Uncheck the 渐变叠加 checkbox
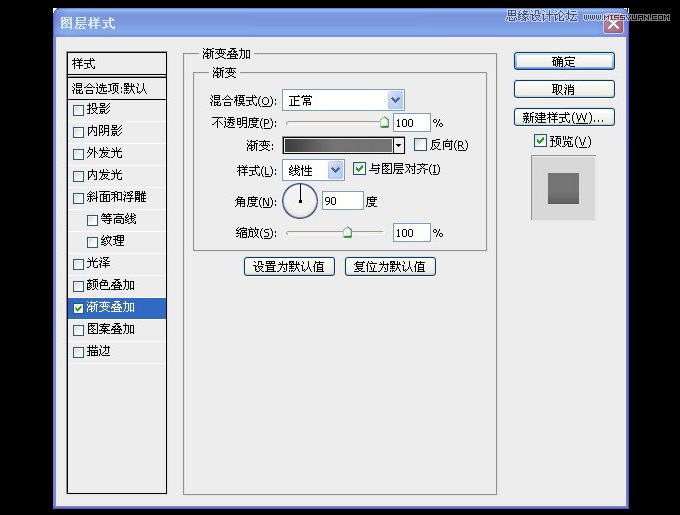The width and height of the screenshot is (680, 515). pyautogui.click(x=78, y=308)
